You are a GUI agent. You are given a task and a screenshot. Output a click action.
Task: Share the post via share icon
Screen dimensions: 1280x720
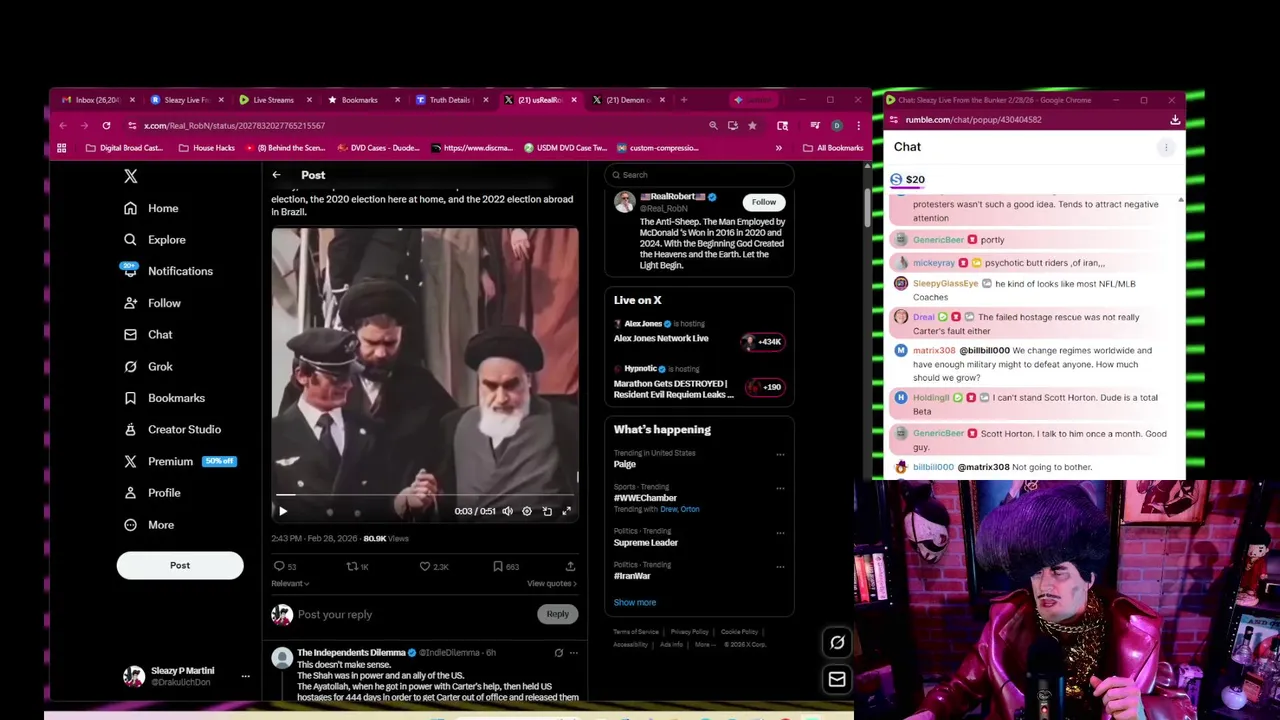point(570,567)
